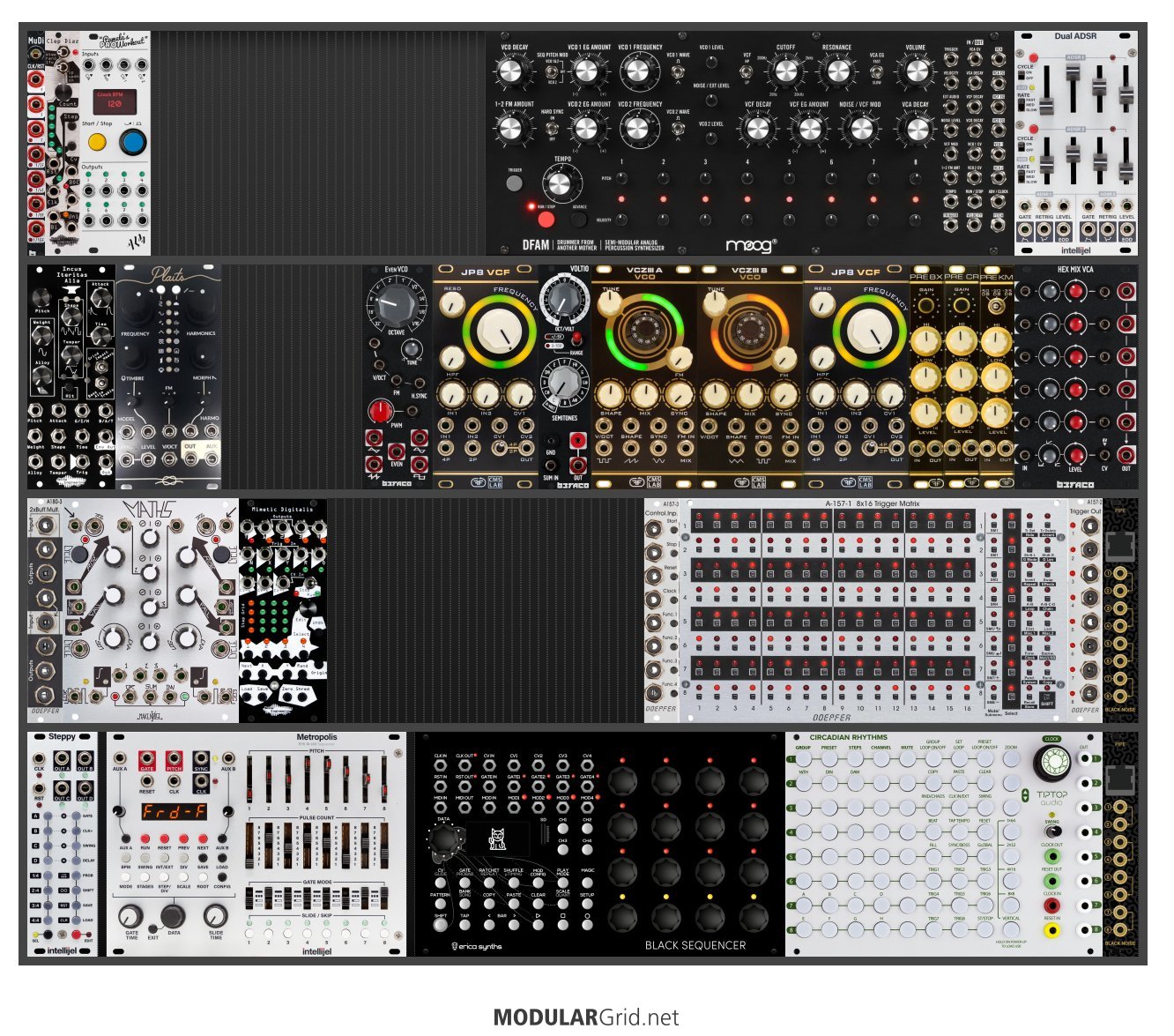Click the NEXT button on Metropolis
Viewport: 1174px width, 1036px height.
[203, 838]
